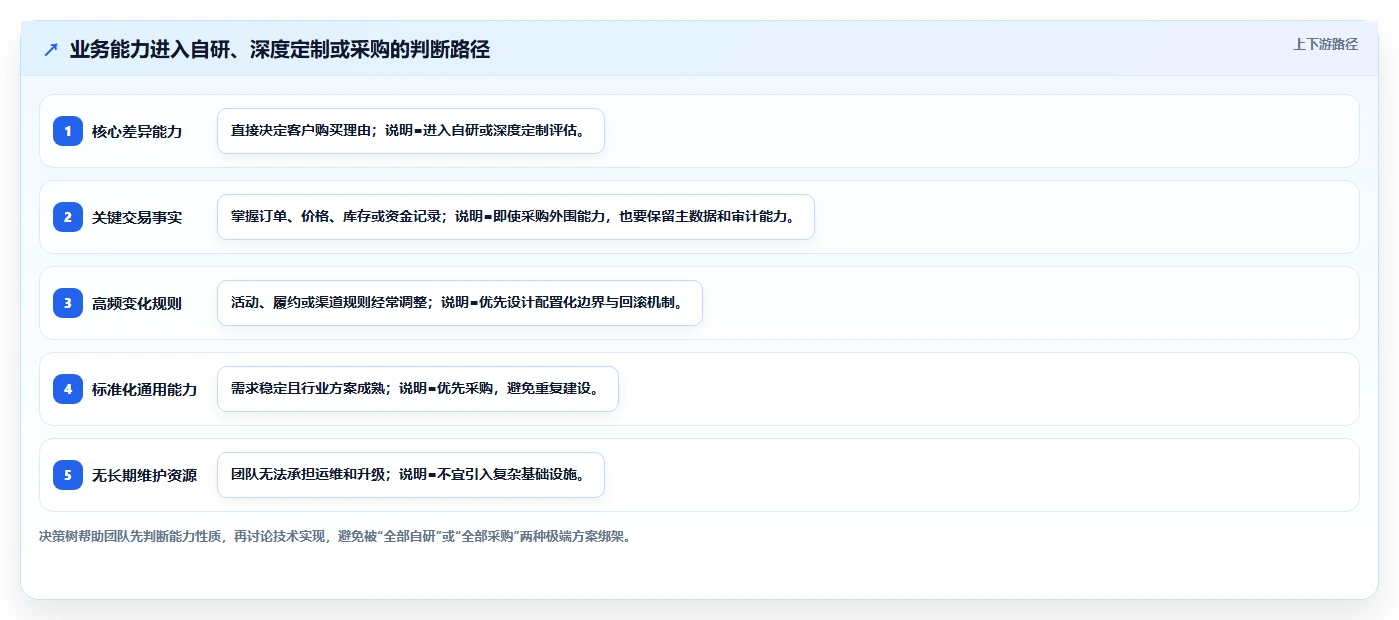
Task: Select step badge number 5
Action: 68,475
